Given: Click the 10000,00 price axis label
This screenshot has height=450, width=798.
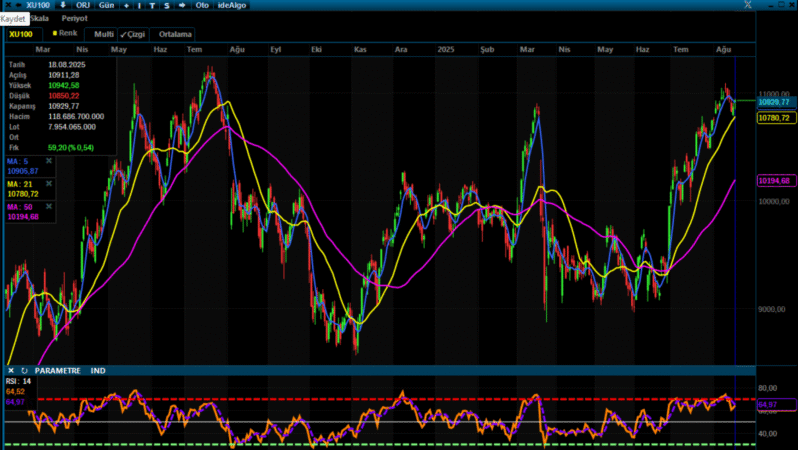Looking at the screenshot, I should pyautogui.click(x=774, y=202).
